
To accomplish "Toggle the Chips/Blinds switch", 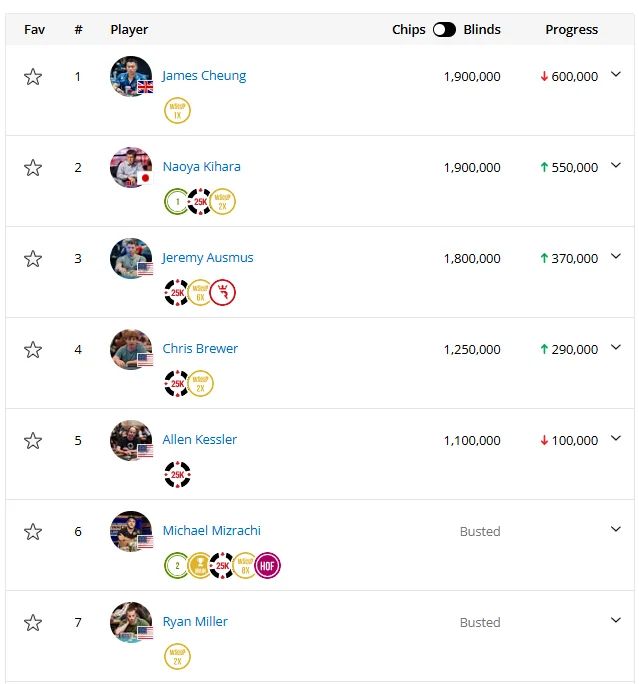I will point(444,30).
